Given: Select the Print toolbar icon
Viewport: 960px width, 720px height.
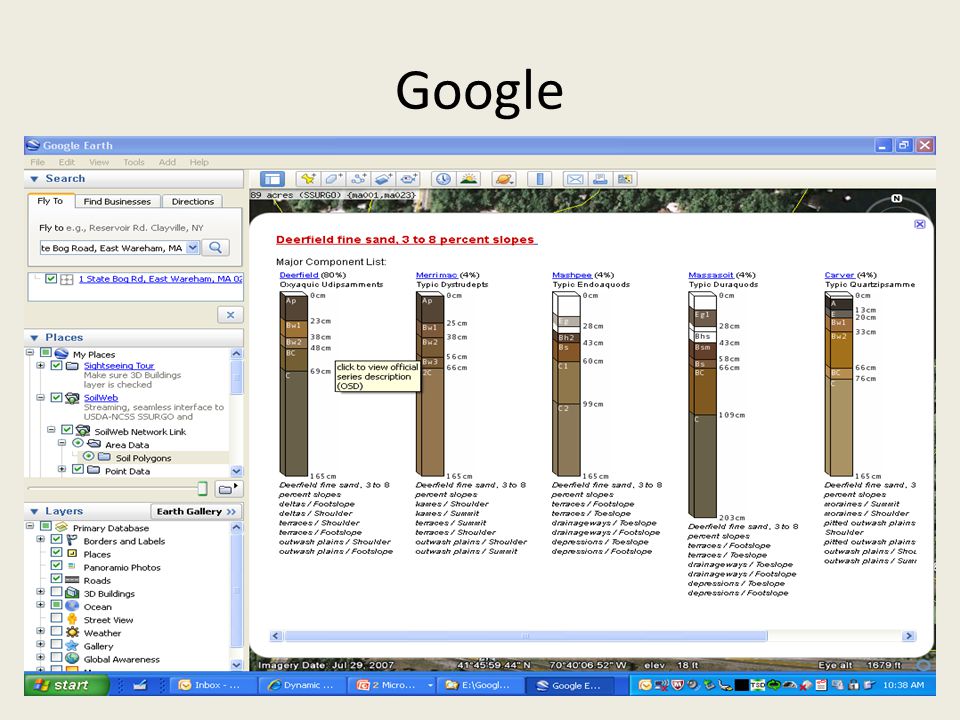Looking at the screenshot, I should pyautogui.click(x=600, y=179).
